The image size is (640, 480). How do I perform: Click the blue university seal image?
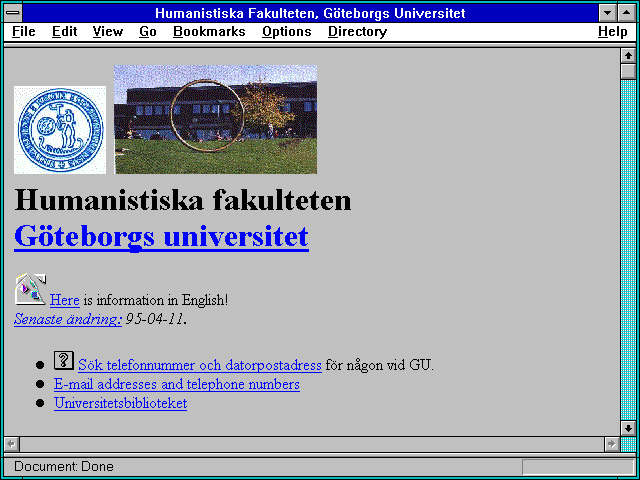[x=60, y=130]
